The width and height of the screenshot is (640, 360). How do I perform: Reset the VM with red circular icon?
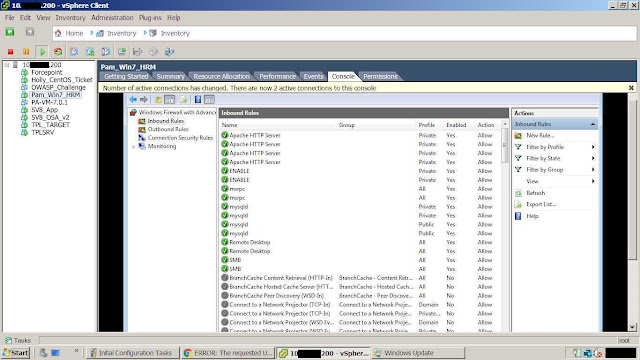[58, 52]
